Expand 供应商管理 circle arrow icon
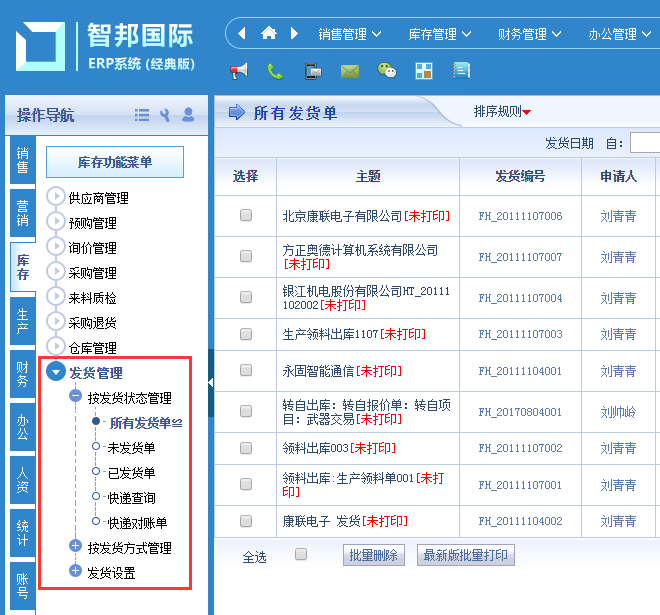The image size is (660, 615). 56,196
